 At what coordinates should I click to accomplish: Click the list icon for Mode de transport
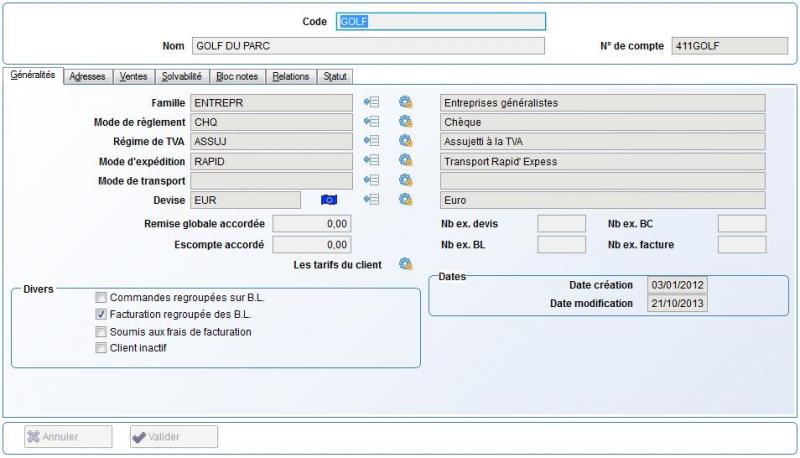tap(372, 180)
